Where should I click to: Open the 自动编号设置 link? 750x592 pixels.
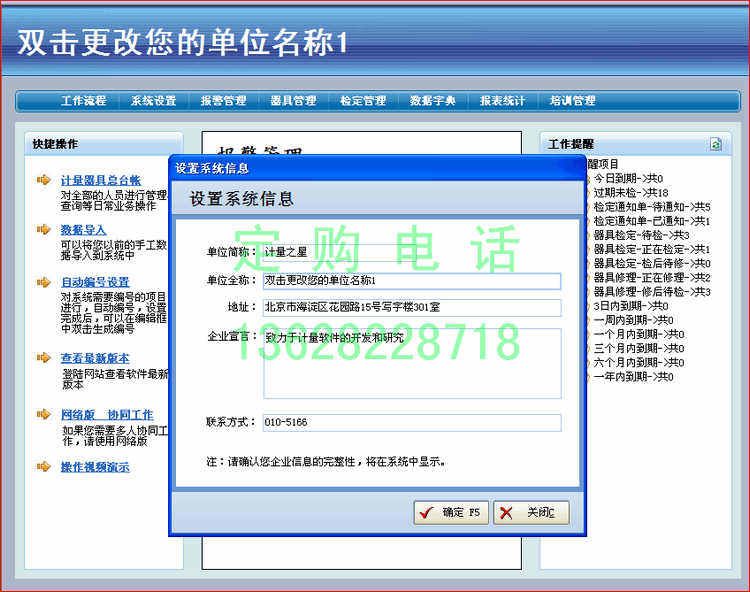click(x=95, y=282)
